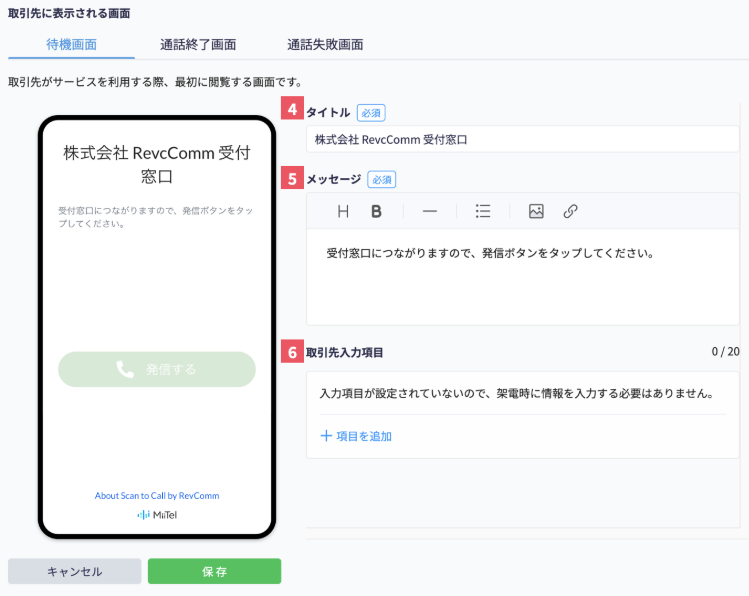Click into the メッセージ text area
The height and width of the screenshot is (596, 749).
click(523, 277)
